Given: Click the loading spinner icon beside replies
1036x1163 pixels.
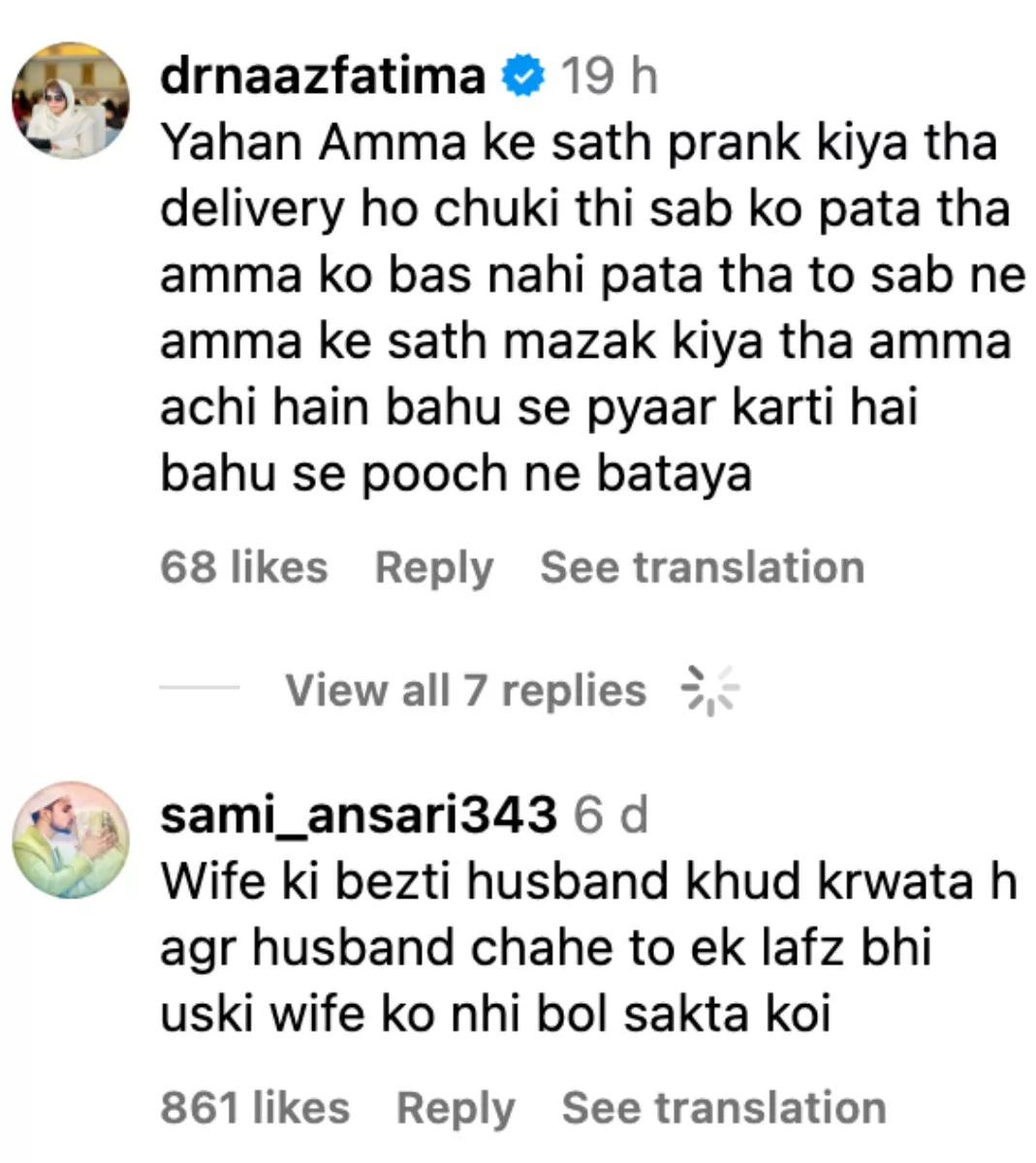Looking at the screenshot, I should pyautogui.click(x=710, y=690).
